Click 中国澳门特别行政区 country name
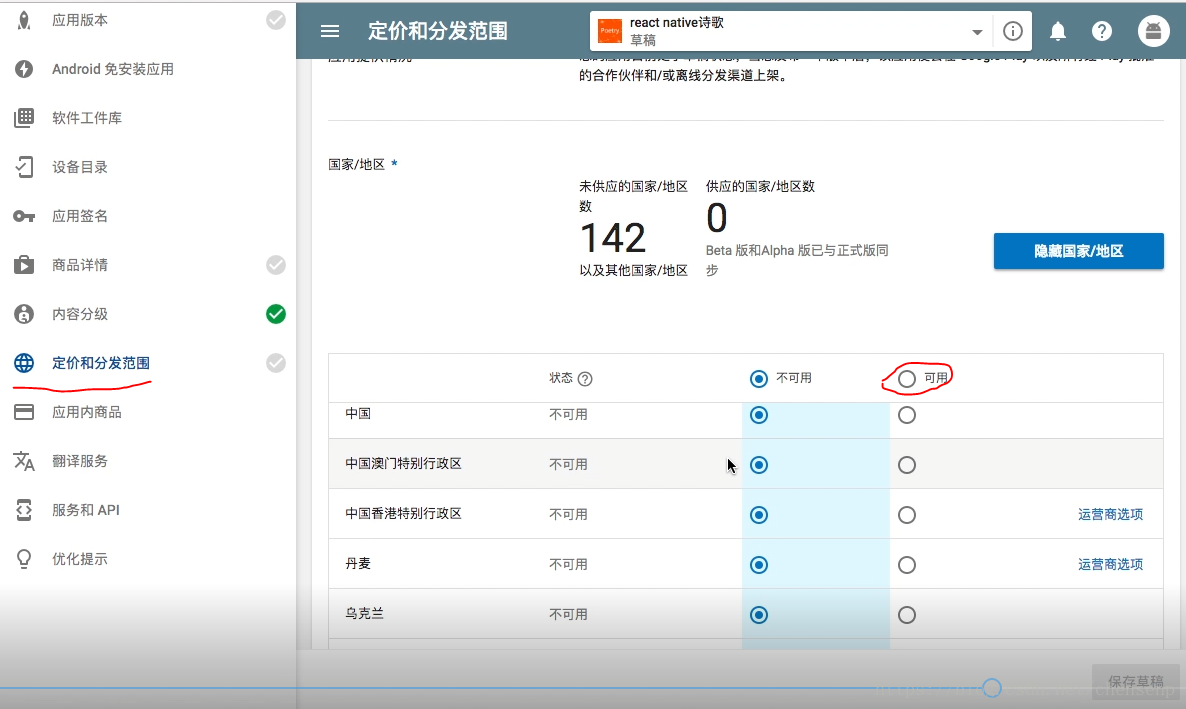This screenshot has height=709, width=1186. (x=403, y=464)
